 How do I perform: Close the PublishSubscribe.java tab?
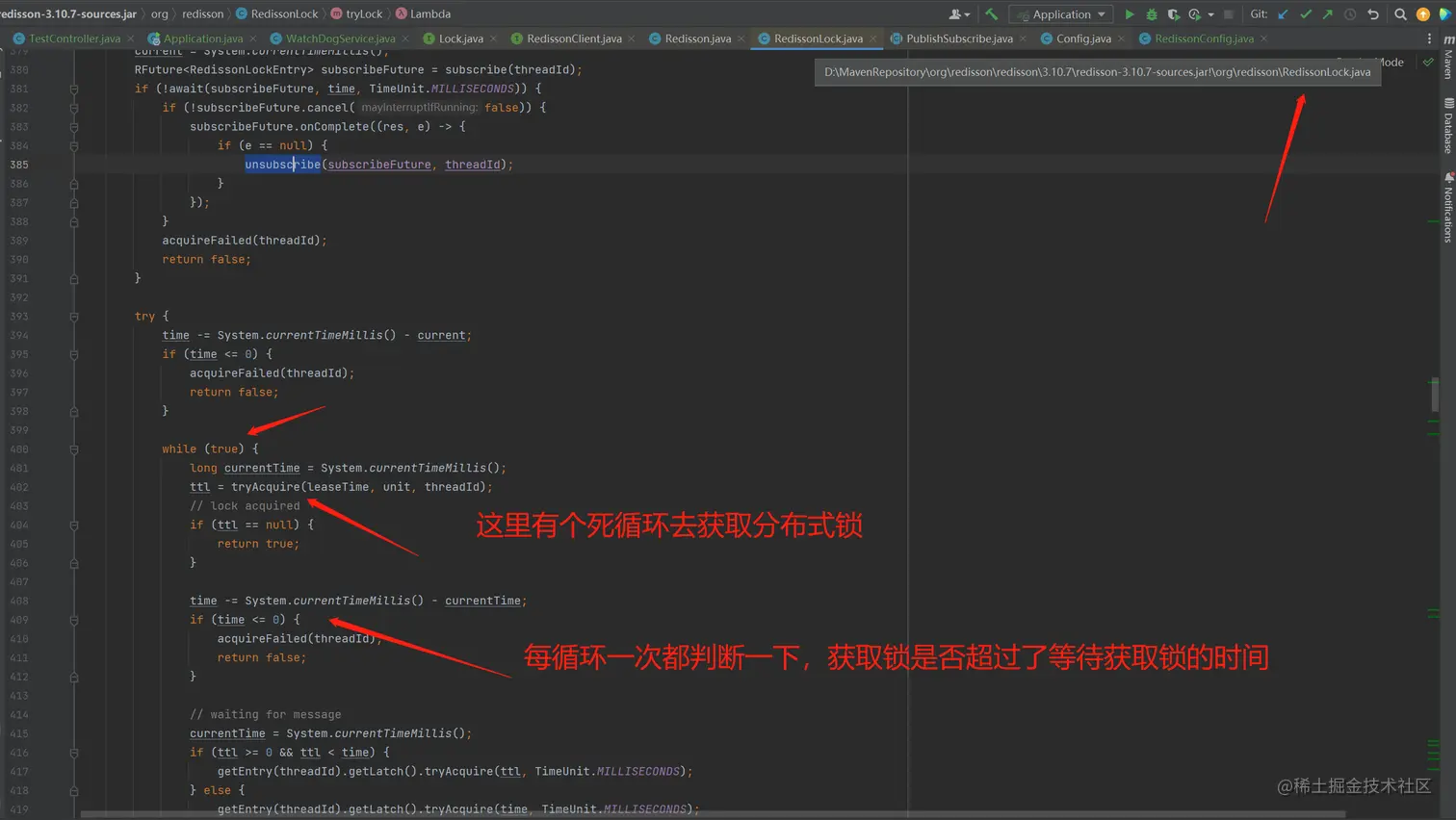coord(1022,38)
